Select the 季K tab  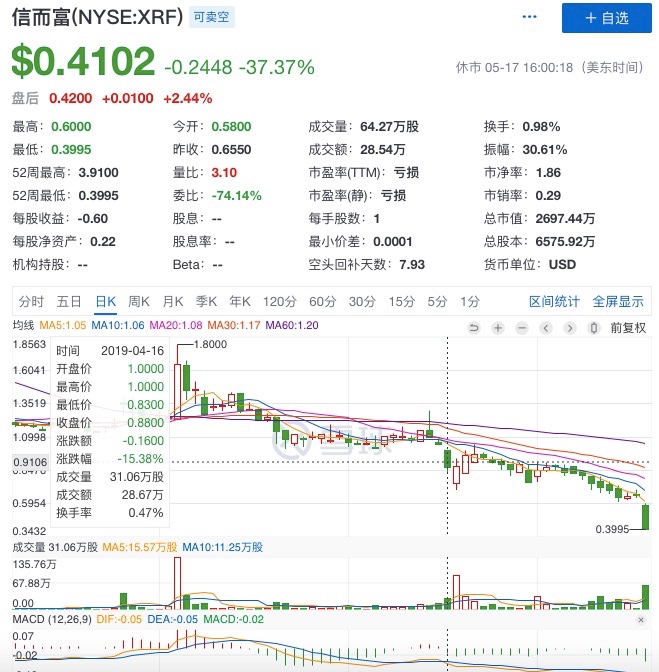(x=206, y=302)
